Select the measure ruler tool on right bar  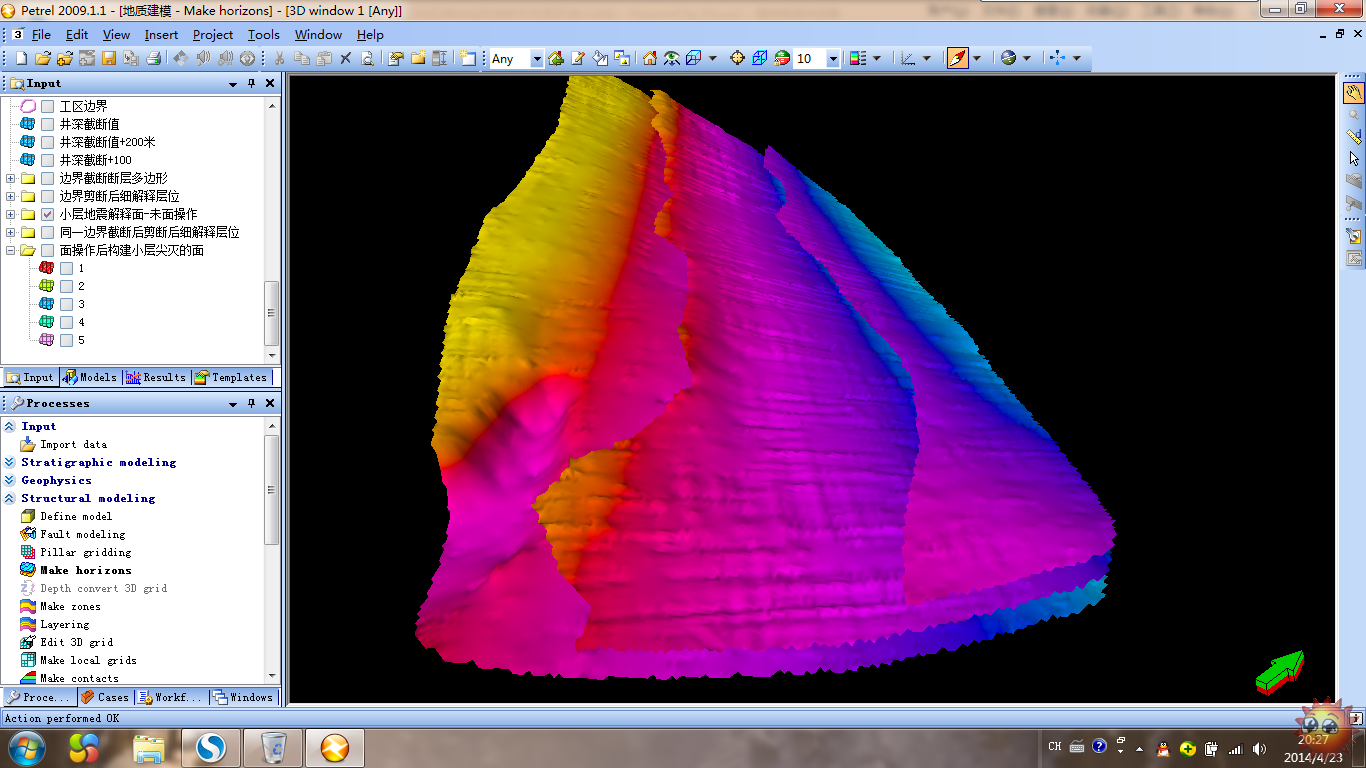(1354, 136)
